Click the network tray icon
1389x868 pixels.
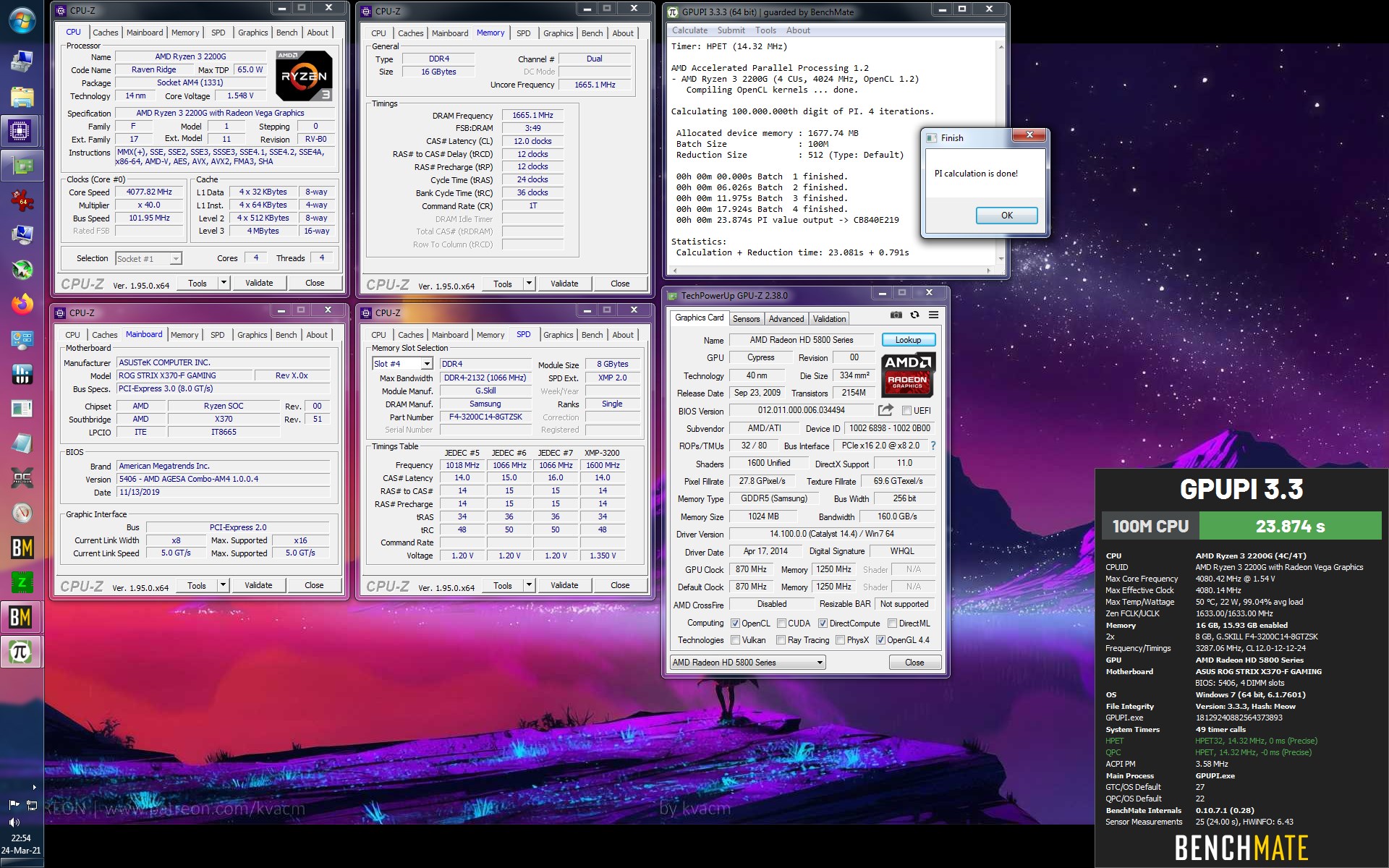(32, 804)
